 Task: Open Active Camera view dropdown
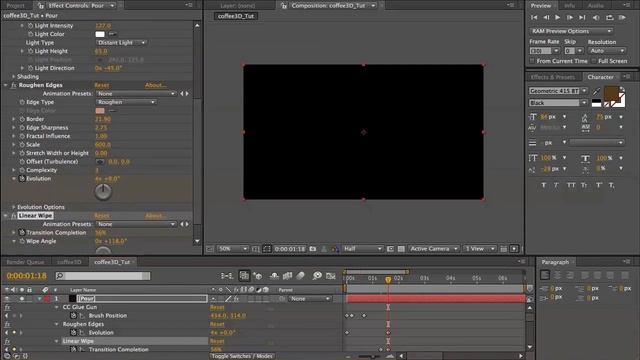pyautogui.click(x=434, y=249)
